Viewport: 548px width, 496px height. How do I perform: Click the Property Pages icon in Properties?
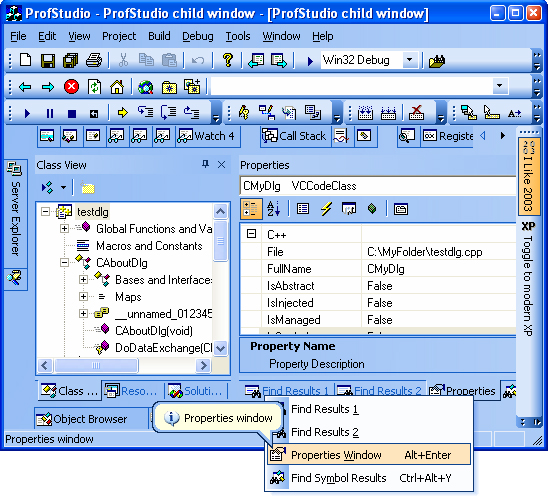pos(401,209)
